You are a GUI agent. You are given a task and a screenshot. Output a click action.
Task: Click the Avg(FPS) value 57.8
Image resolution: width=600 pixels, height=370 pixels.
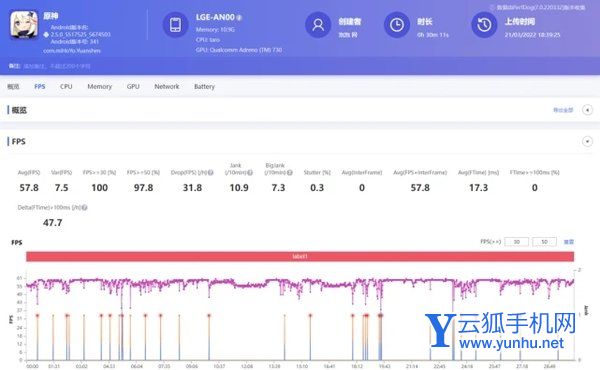[29, 188]
